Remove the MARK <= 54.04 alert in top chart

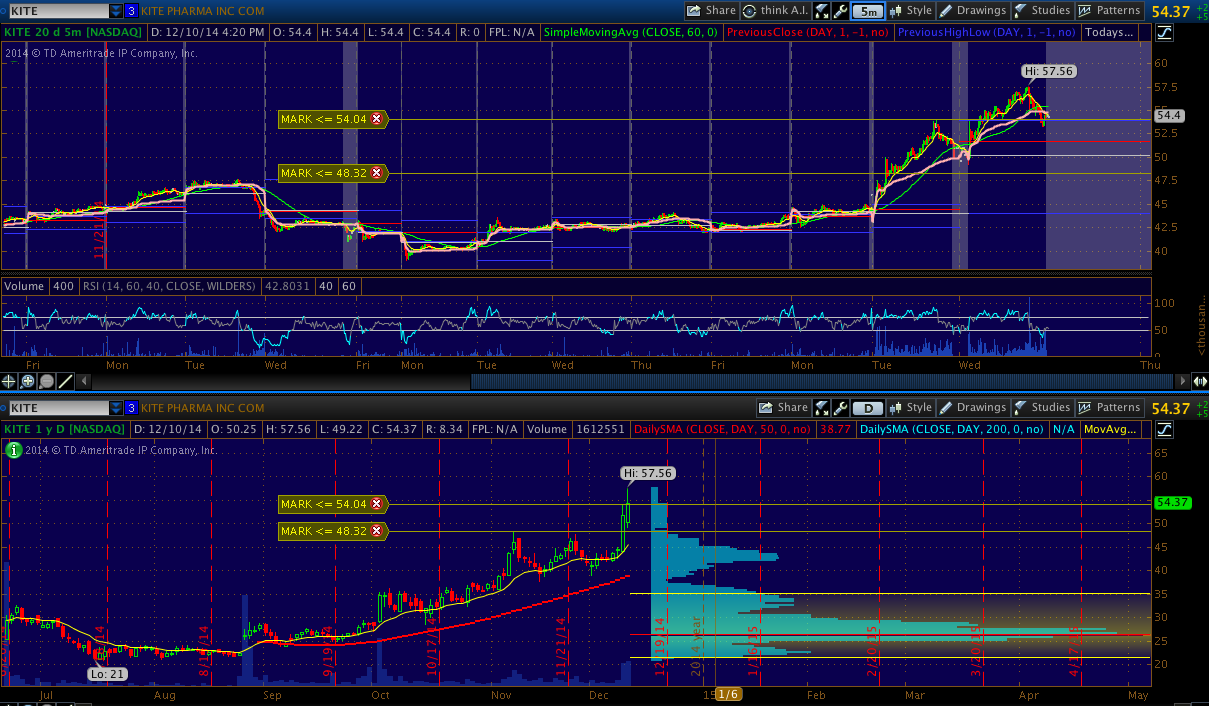tap(376, 119)
